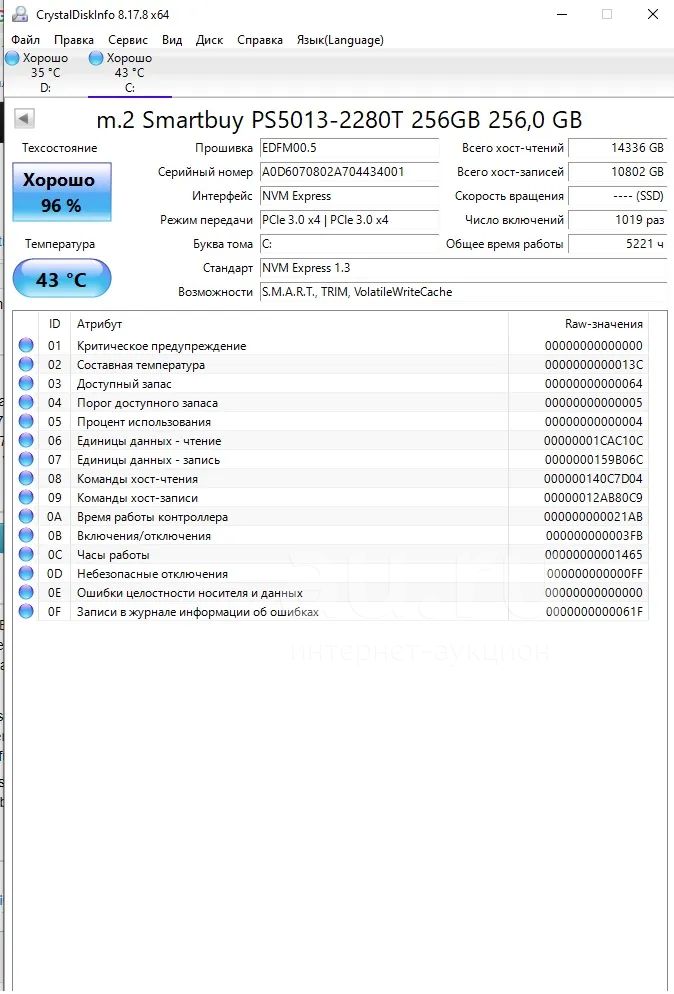Select raw value 00000012AB80C9
The image size is (674, 994).
coord(593,498)
